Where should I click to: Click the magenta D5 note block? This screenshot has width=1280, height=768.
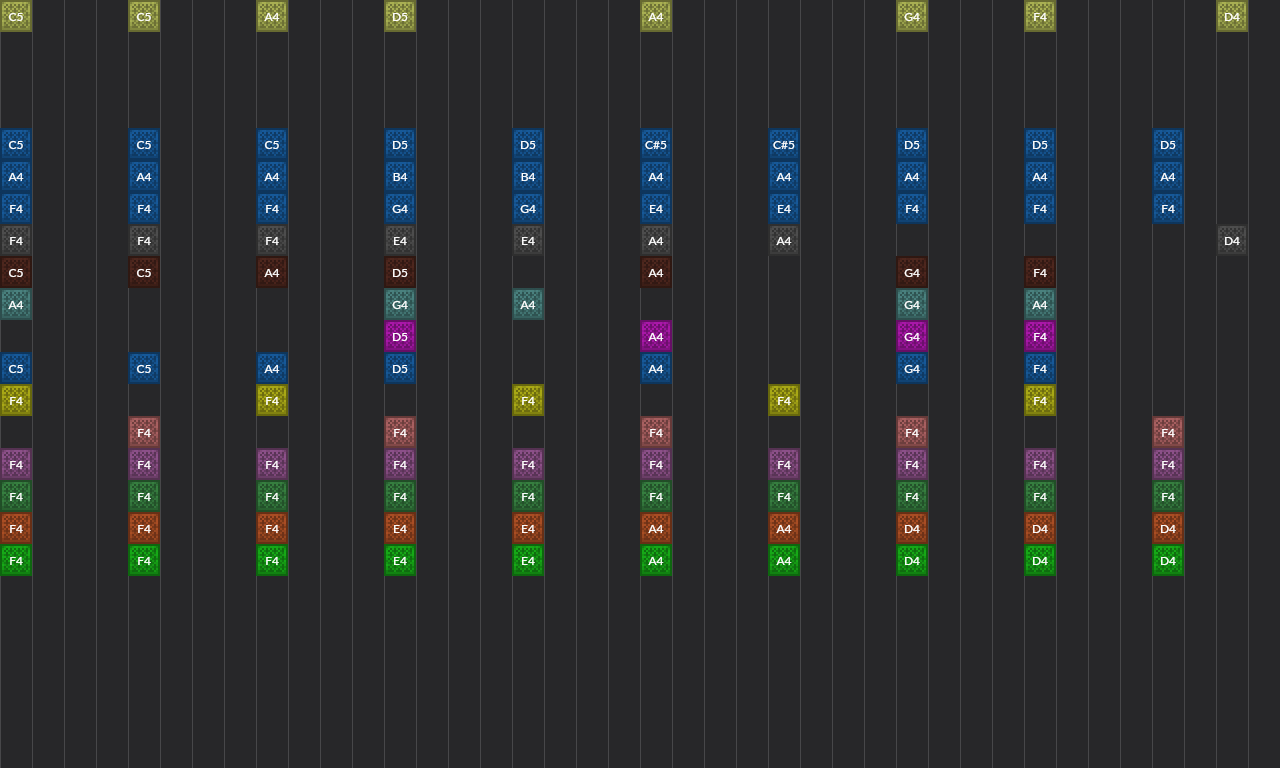tap(400, 337)
